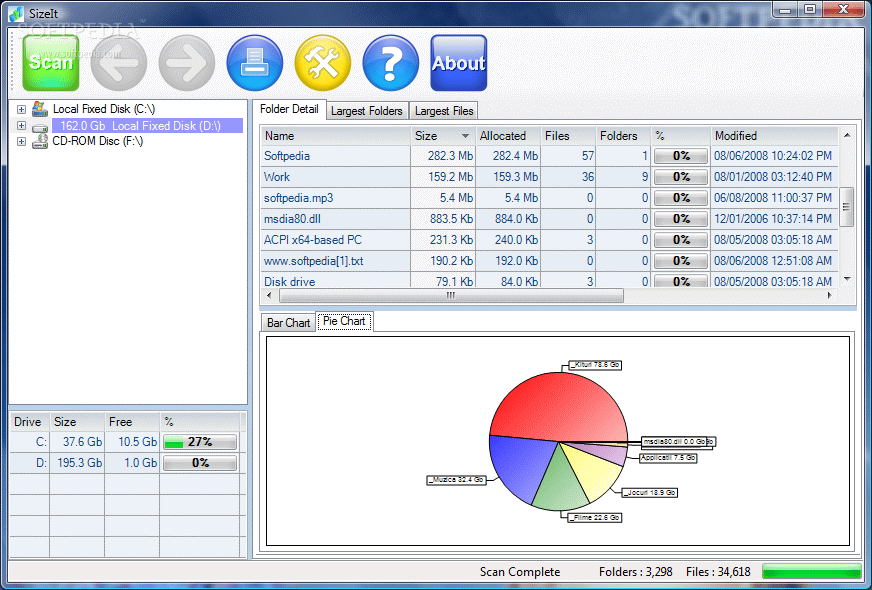Click the table vertical scrollbar thumb
Image resolution: width=872 pixels, height=590 pixels.
pyautogui.click(x=846, y=207)
